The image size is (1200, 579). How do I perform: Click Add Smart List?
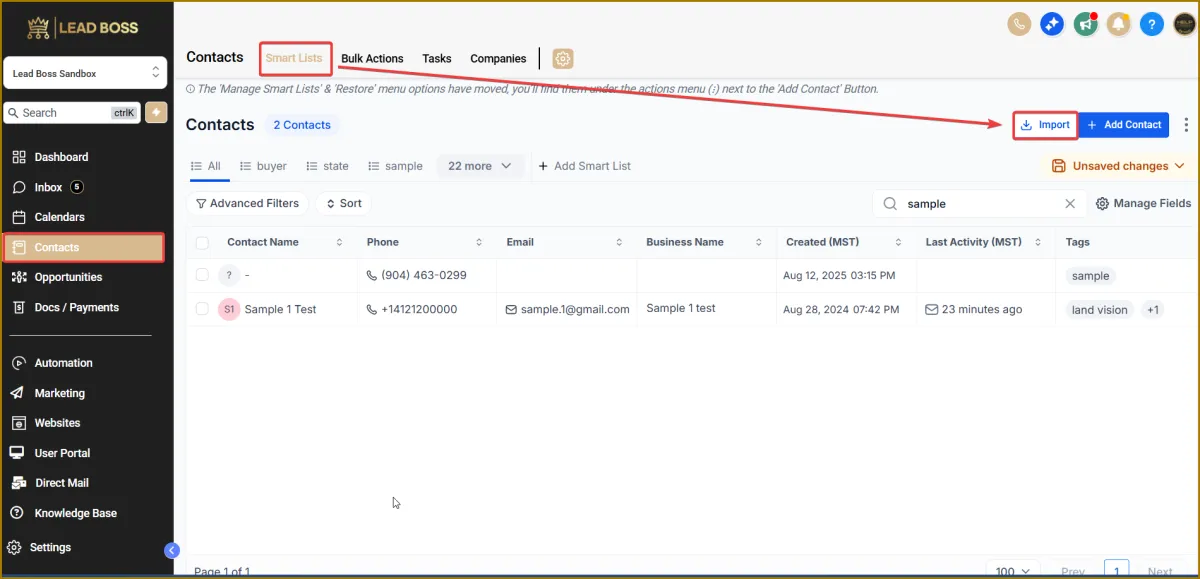click(x=585, y=166)
